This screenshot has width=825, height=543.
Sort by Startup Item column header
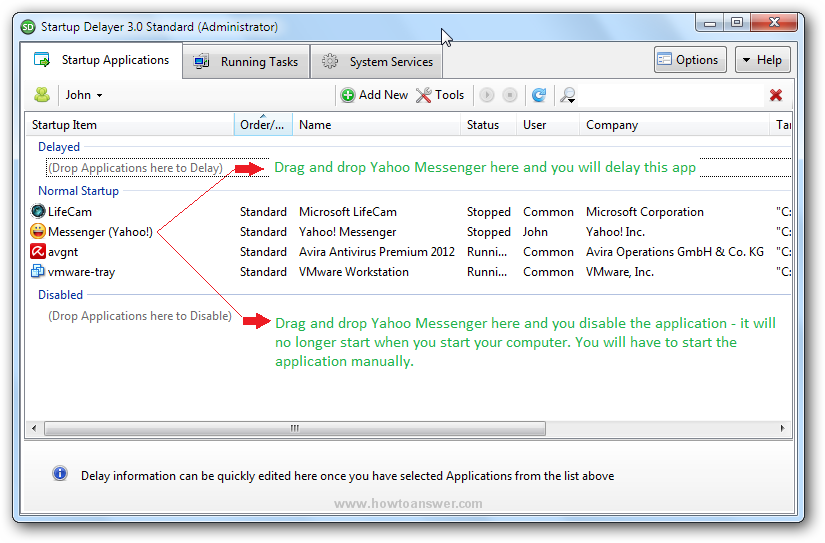tap(129, 125)
